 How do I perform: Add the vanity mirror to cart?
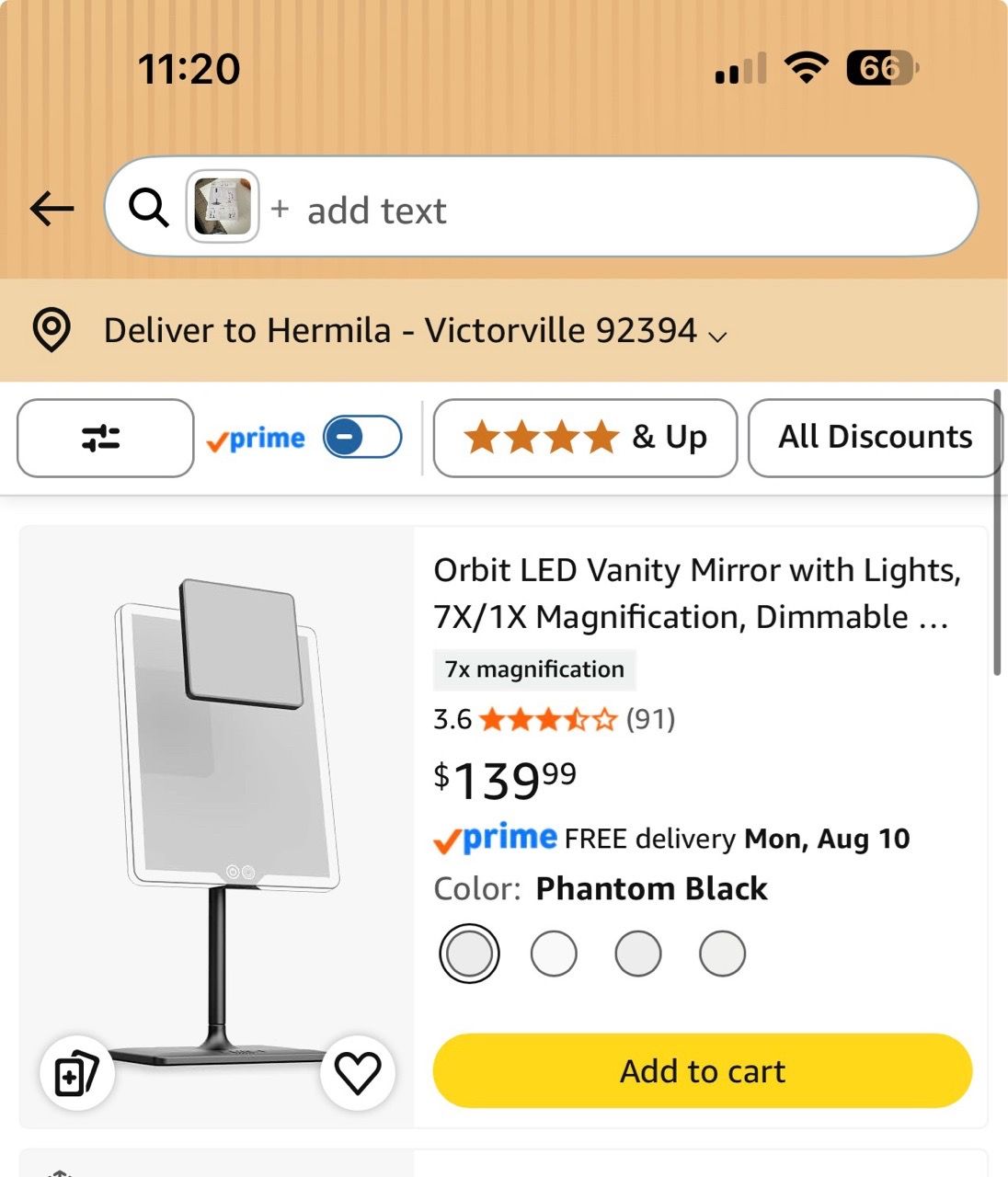click(703, 1070)
